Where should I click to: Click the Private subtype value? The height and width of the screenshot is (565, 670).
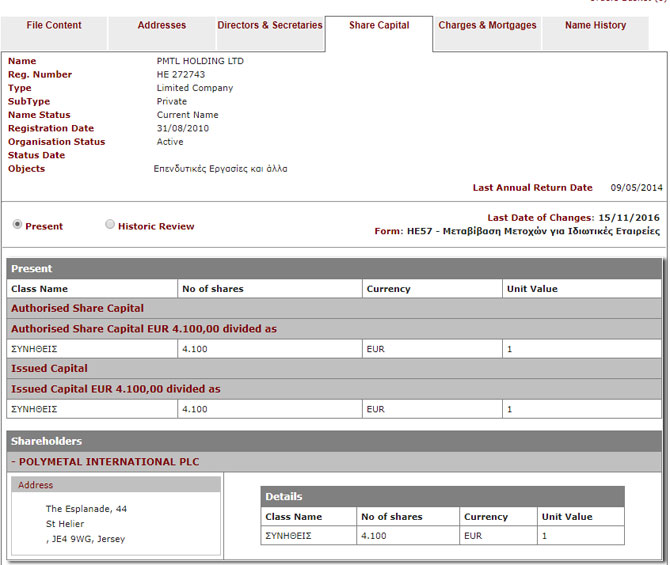pos(172,101)
